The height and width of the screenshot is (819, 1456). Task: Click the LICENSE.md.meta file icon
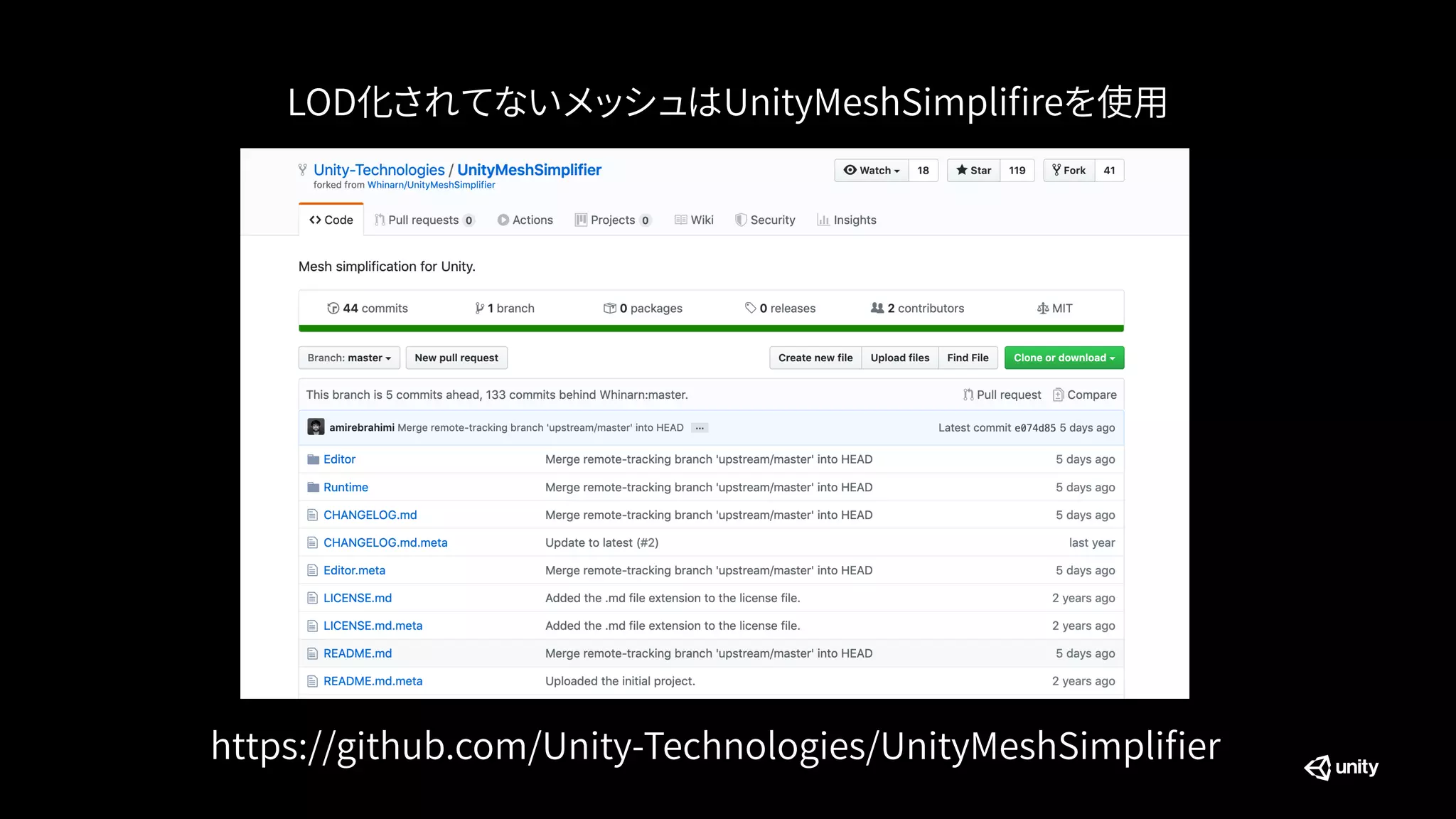click(312, 626)
